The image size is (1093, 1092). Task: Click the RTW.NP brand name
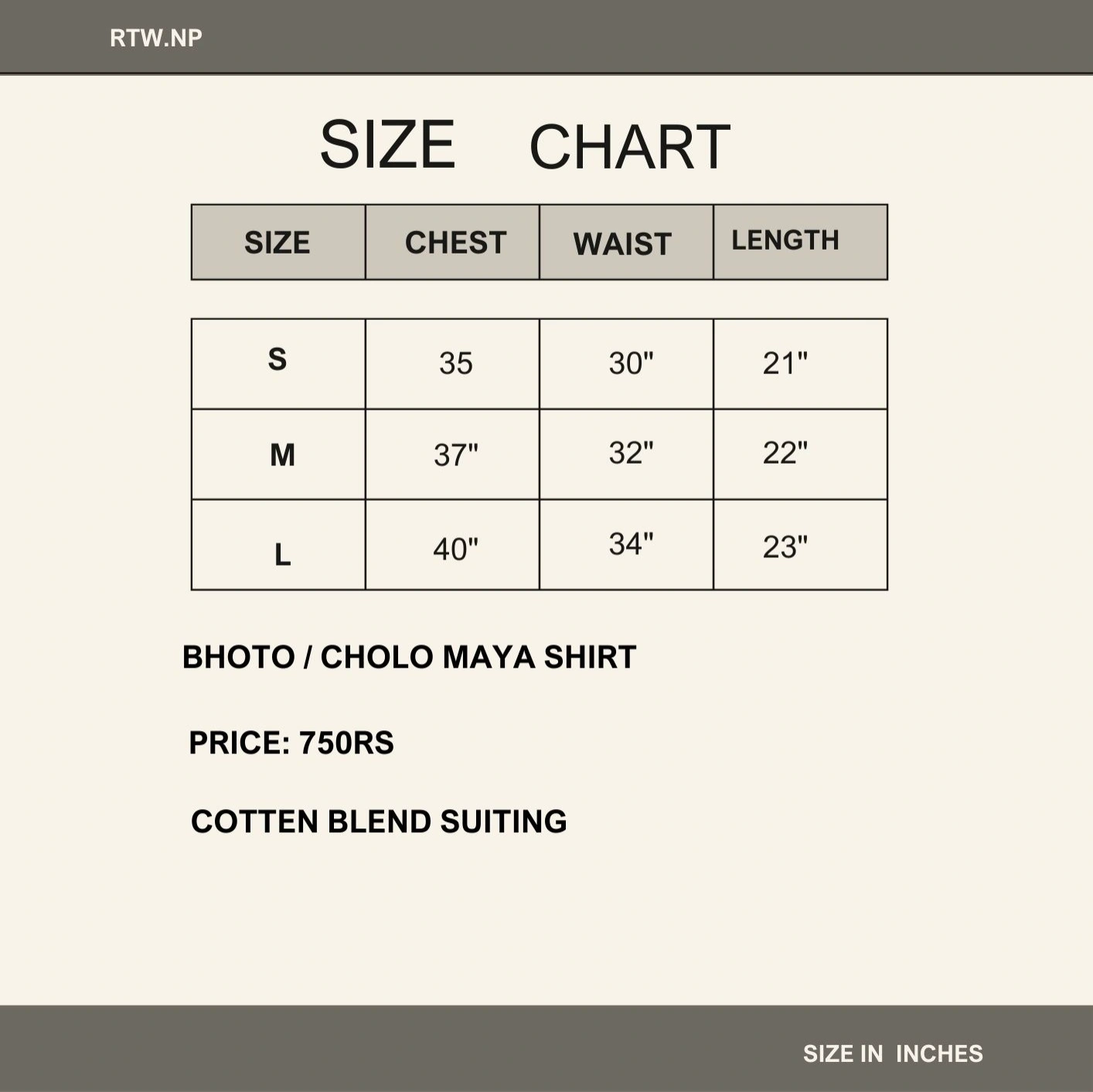click(x=156, y=38)
